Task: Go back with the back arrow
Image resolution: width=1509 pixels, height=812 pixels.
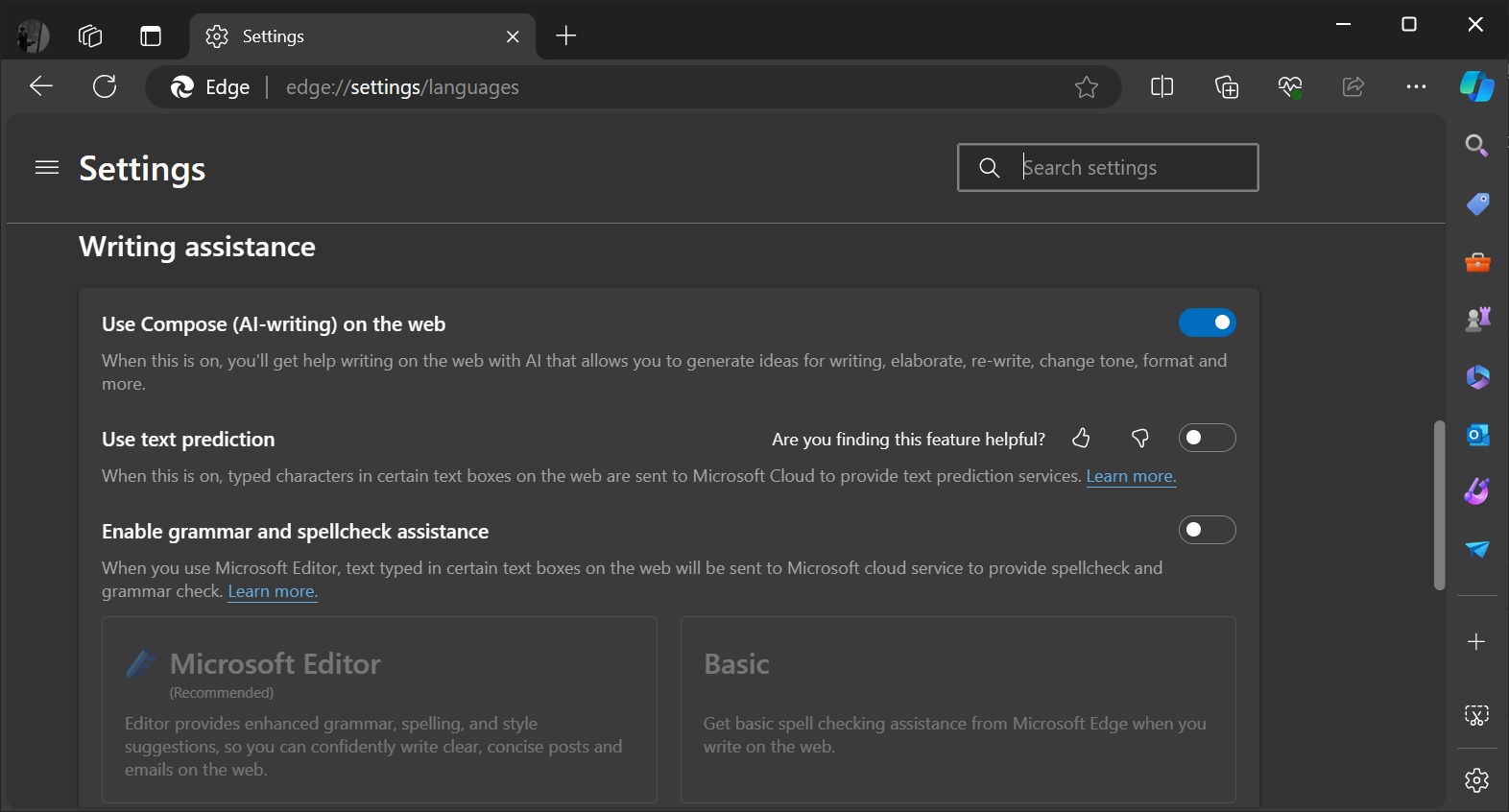Action: [41, 86]
